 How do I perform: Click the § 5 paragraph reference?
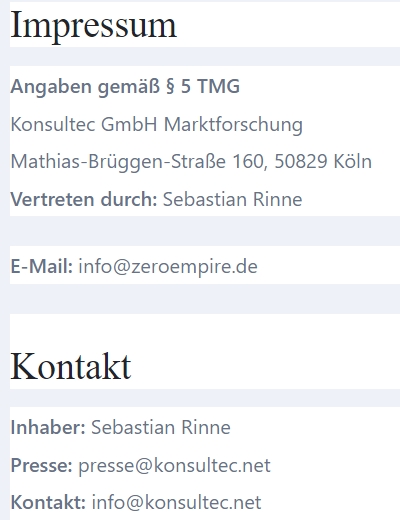178,87
